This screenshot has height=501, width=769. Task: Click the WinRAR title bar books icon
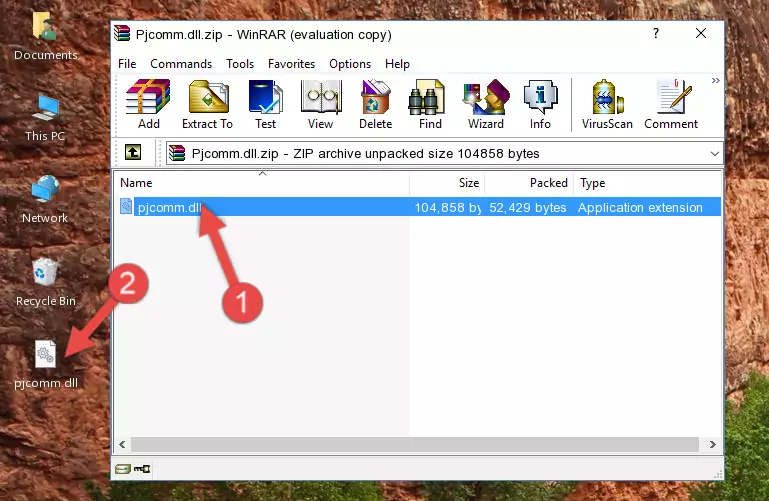[x=122, y=33]
